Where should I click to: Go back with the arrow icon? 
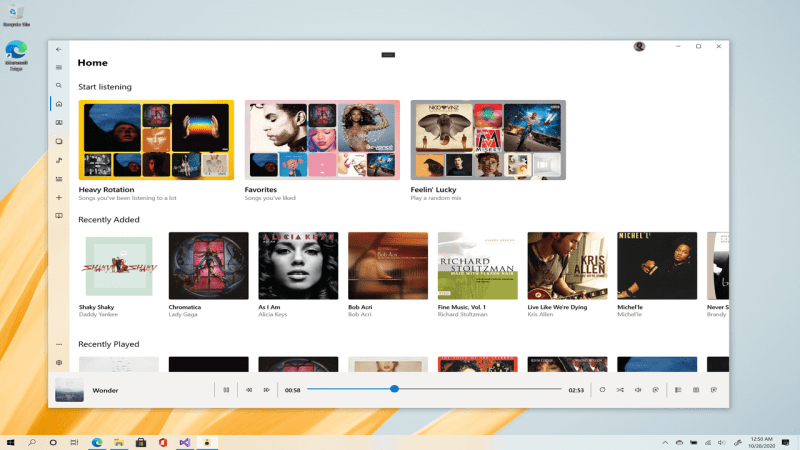tap(59, 49)
